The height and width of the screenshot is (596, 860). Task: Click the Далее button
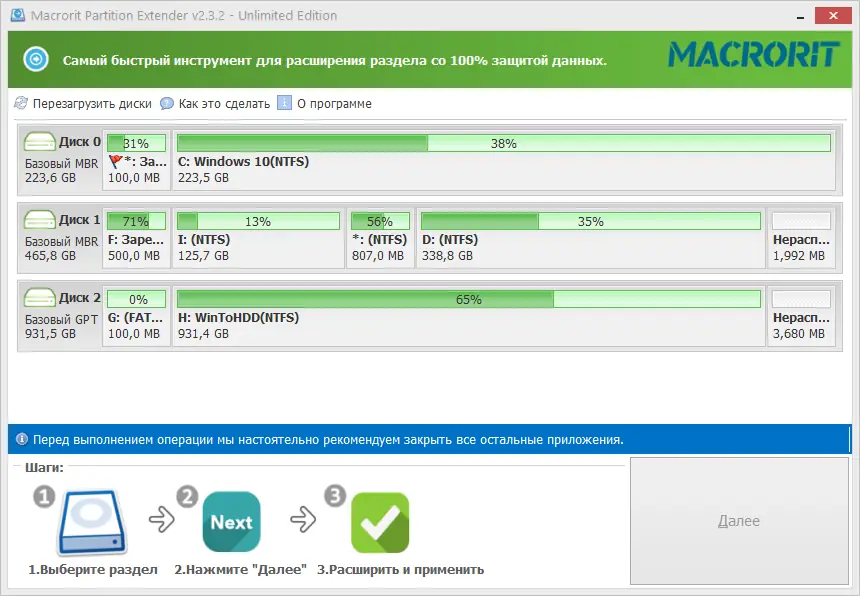[x=740, y=521]
